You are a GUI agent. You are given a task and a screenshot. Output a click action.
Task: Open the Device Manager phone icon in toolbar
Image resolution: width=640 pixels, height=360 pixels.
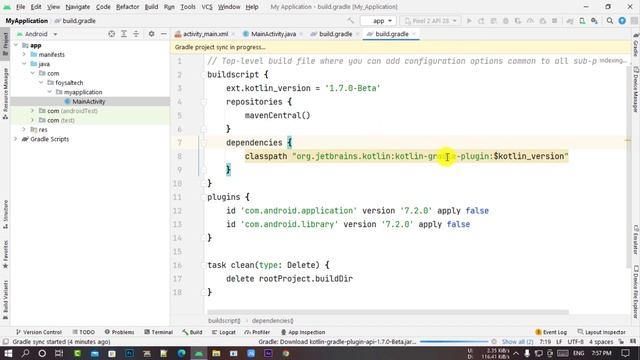click(582, 20)
